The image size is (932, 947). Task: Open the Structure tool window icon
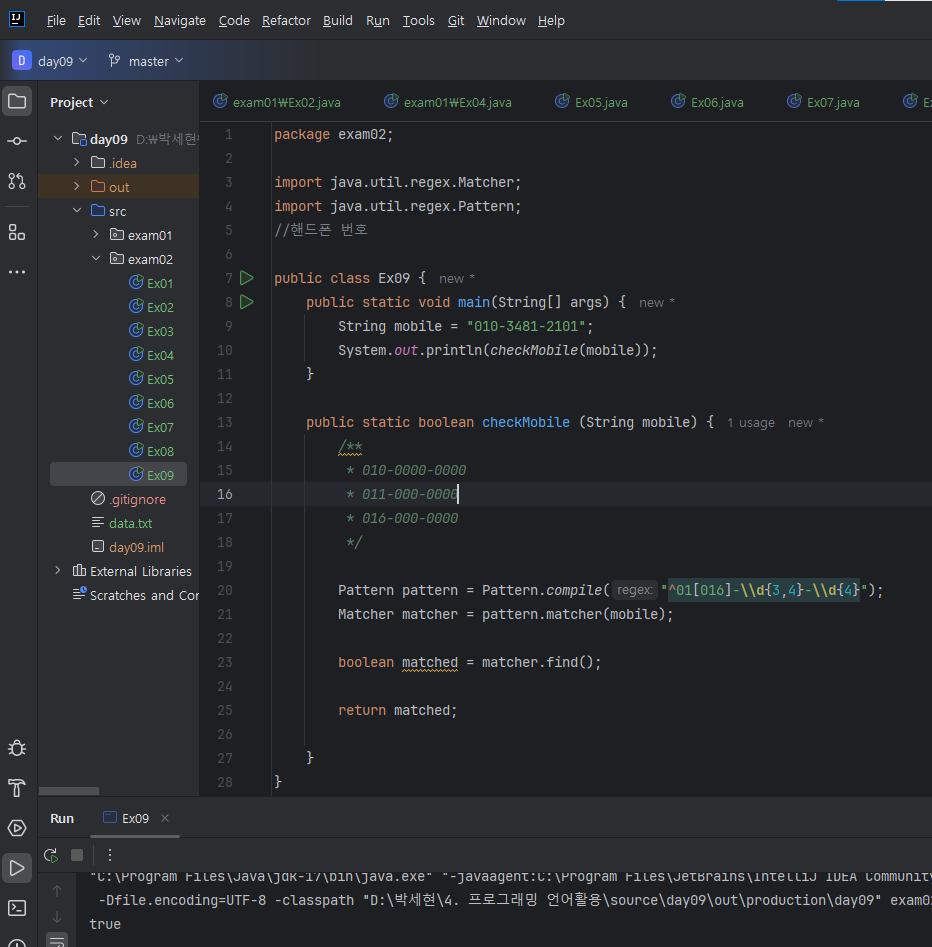(17, 233)
